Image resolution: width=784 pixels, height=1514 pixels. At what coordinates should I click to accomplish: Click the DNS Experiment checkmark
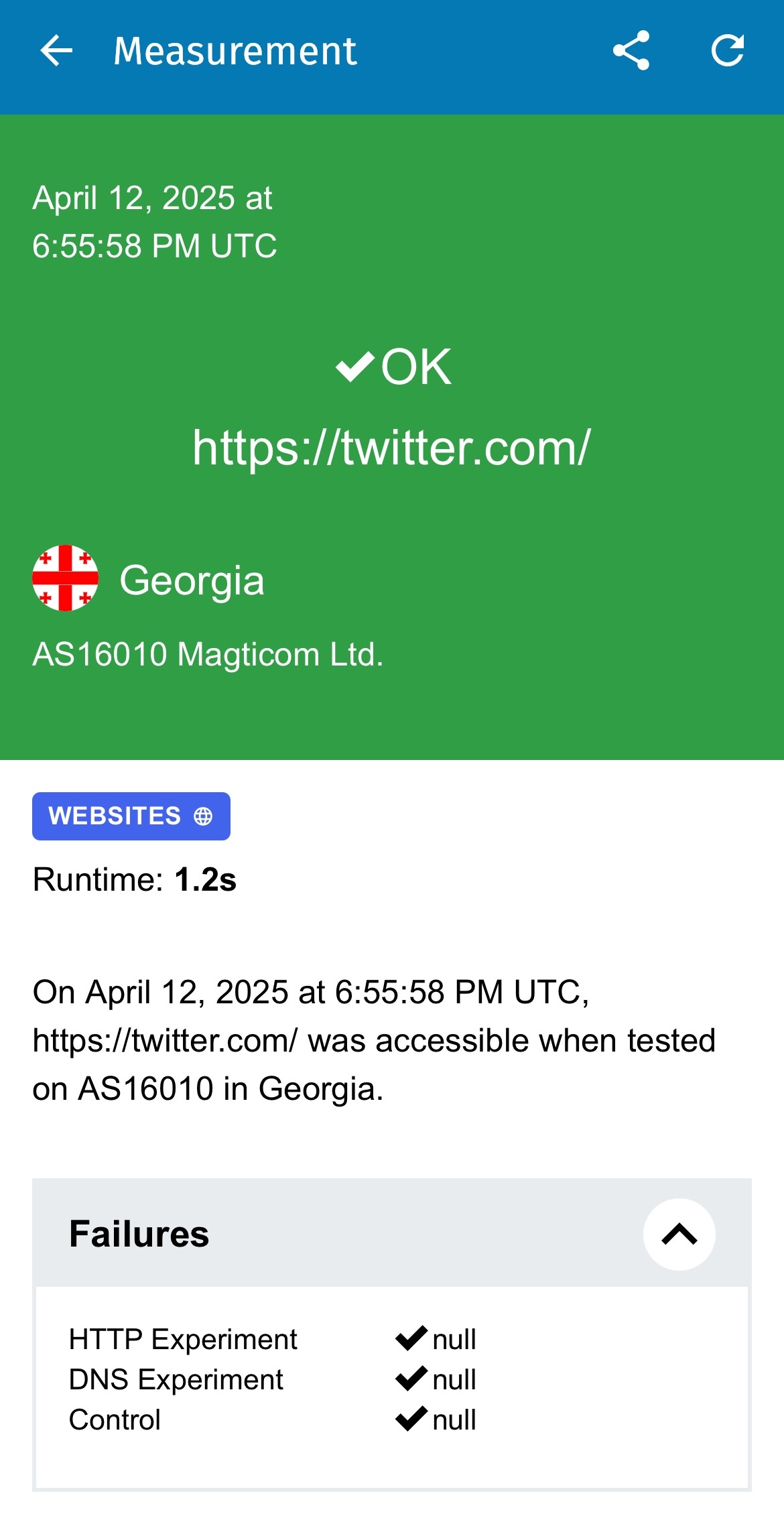pos(411,1379)
